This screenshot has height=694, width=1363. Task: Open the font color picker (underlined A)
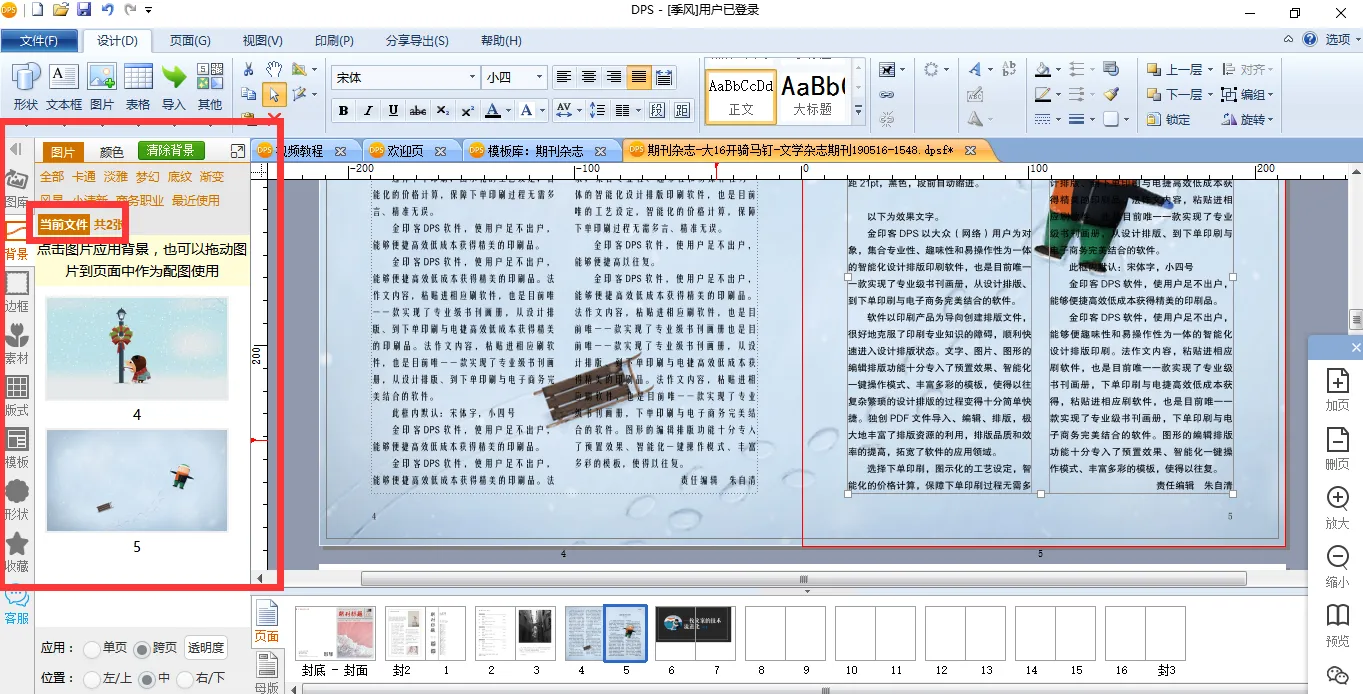[x=493, y=110]
